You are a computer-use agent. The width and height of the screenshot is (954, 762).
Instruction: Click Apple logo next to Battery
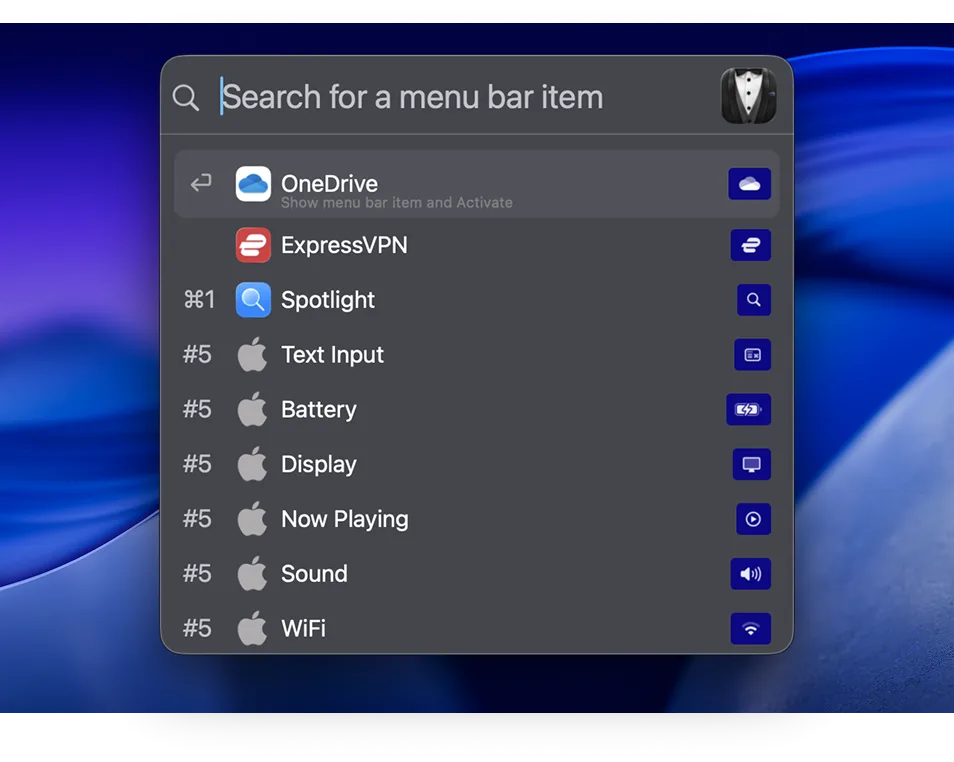coord(252,409)
